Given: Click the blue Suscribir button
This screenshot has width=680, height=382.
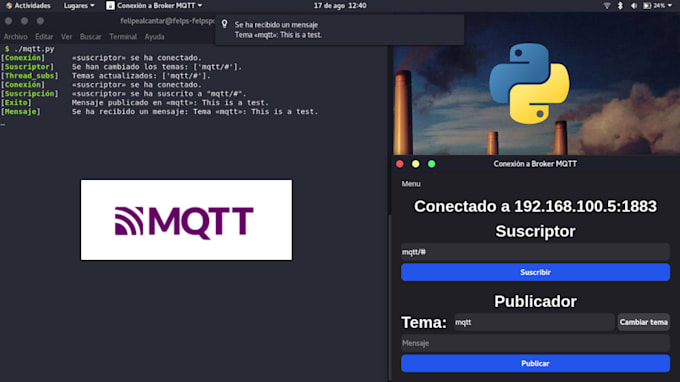Looking at the screenshot, I should coord(535,272).
